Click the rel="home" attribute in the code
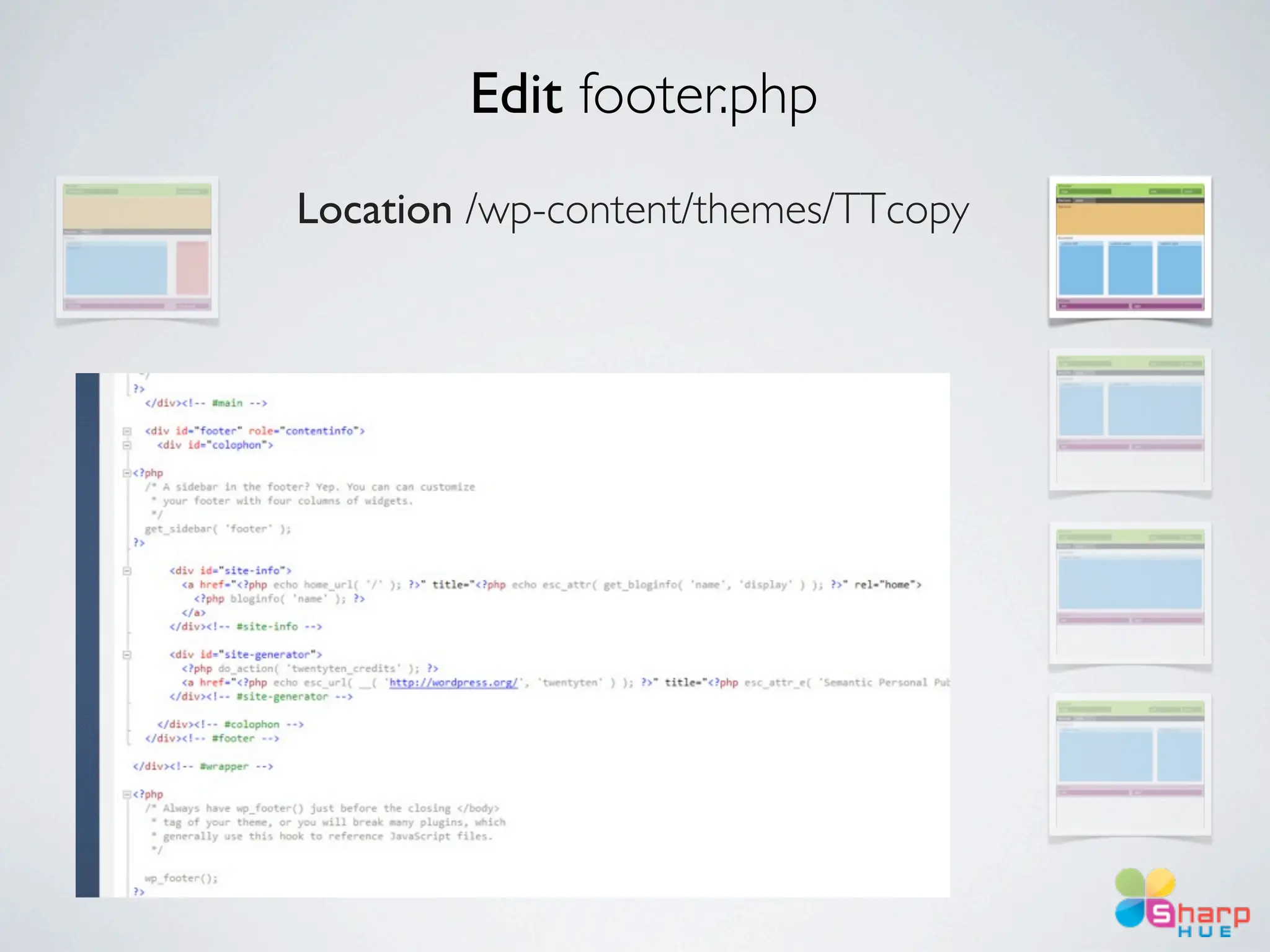 (x=885, y=584)
